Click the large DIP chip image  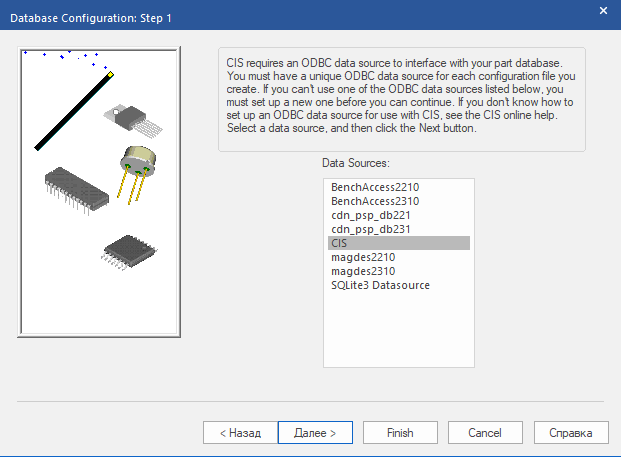[77, 189]
